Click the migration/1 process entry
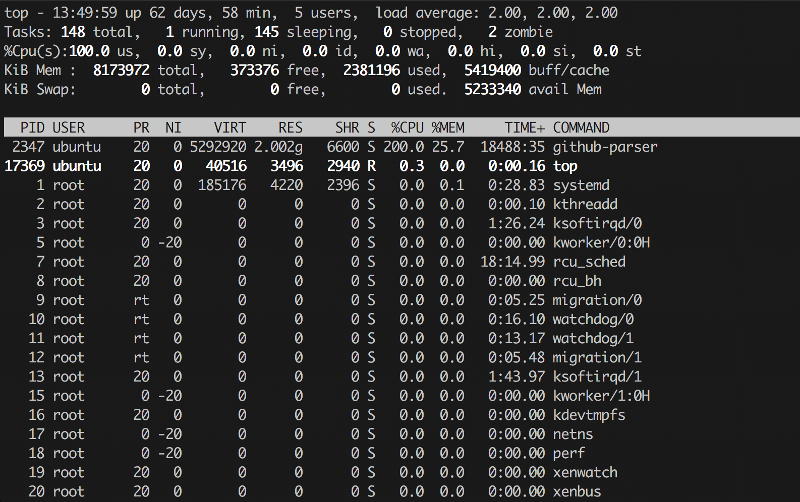Viewport: 800px width, 502px height. click(597, 357)
